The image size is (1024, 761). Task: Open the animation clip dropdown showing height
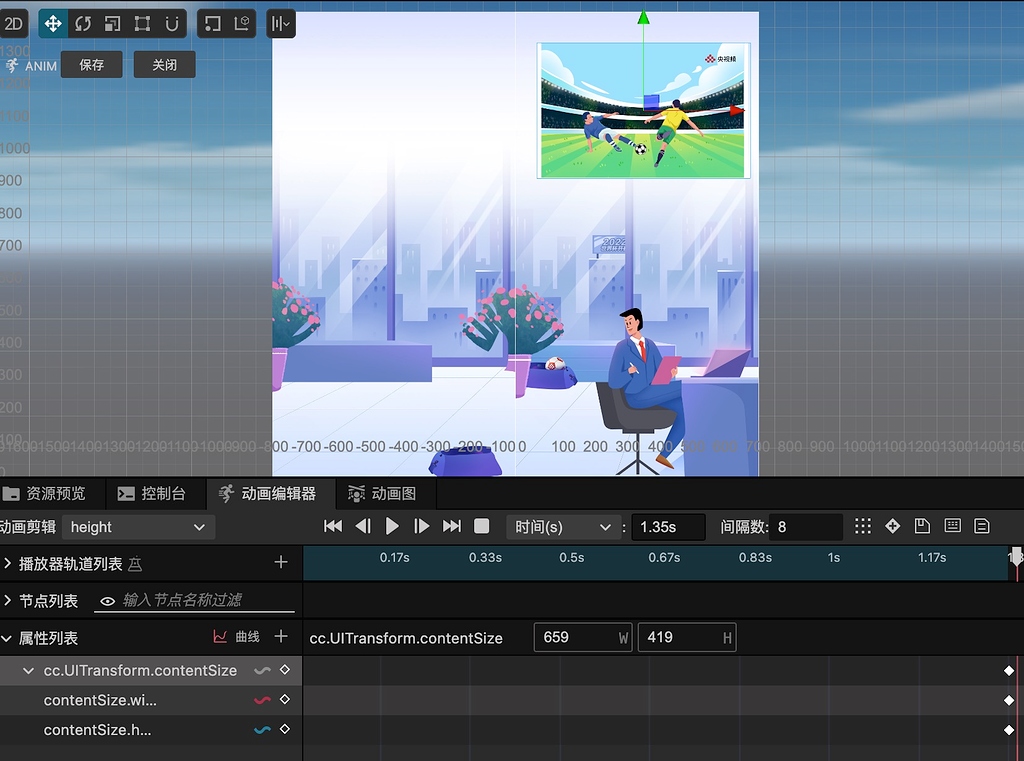click(138, 526)
